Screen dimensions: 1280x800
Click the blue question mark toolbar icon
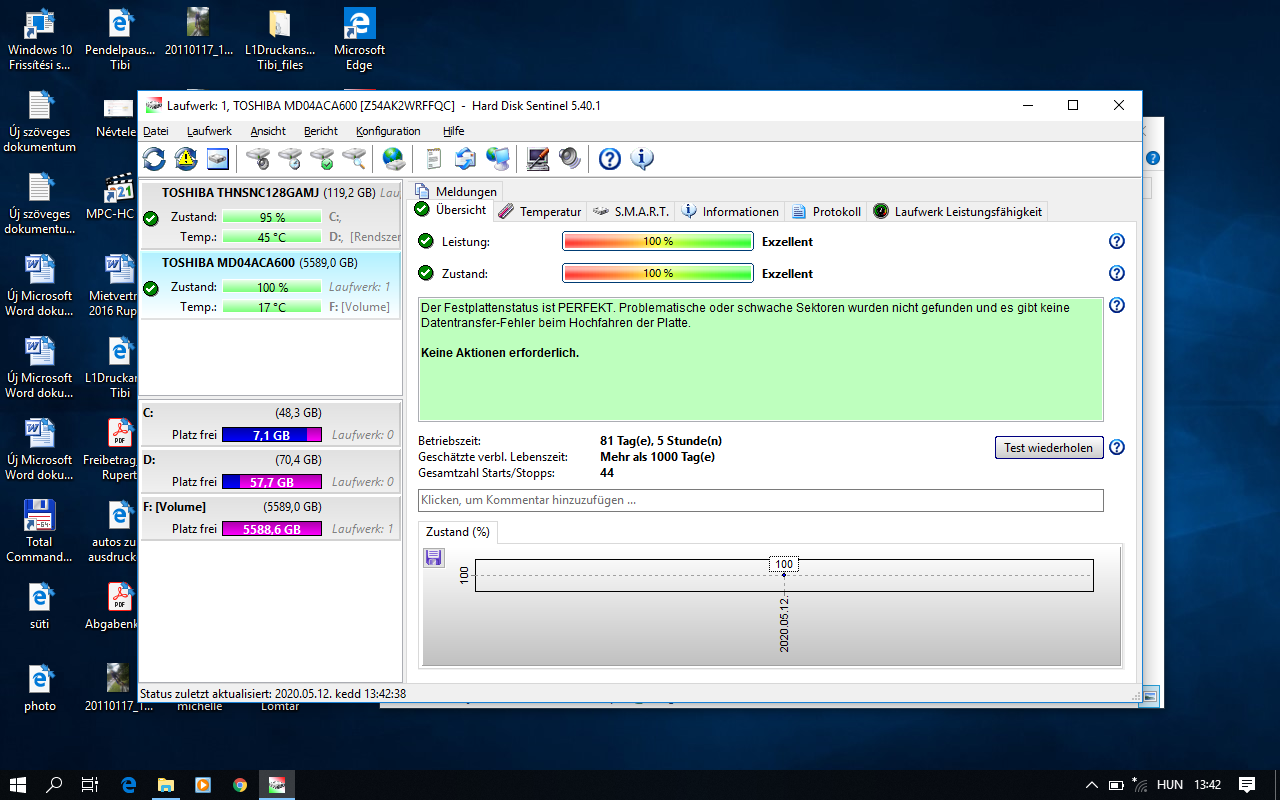tap(610, 158)
